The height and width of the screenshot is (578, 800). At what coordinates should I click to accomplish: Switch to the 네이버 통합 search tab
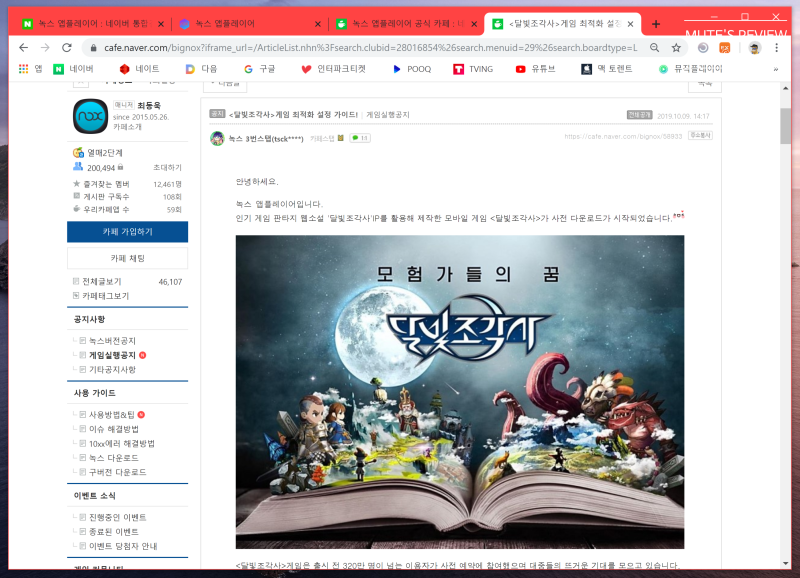pyautogui.click(x=92, y=24)
